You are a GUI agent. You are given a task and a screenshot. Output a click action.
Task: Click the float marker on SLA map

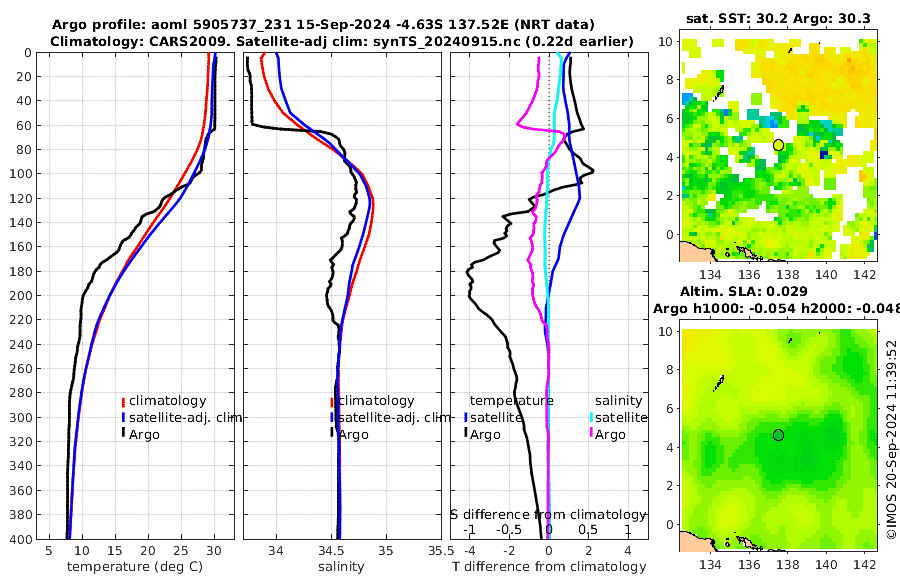778,435
